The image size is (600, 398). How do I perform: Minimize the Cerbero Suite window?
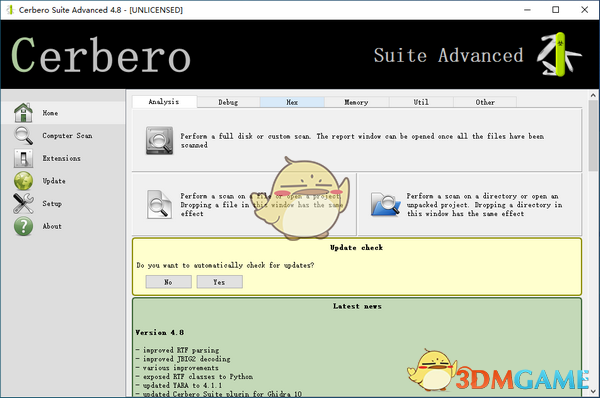click(x=527, y=10)
